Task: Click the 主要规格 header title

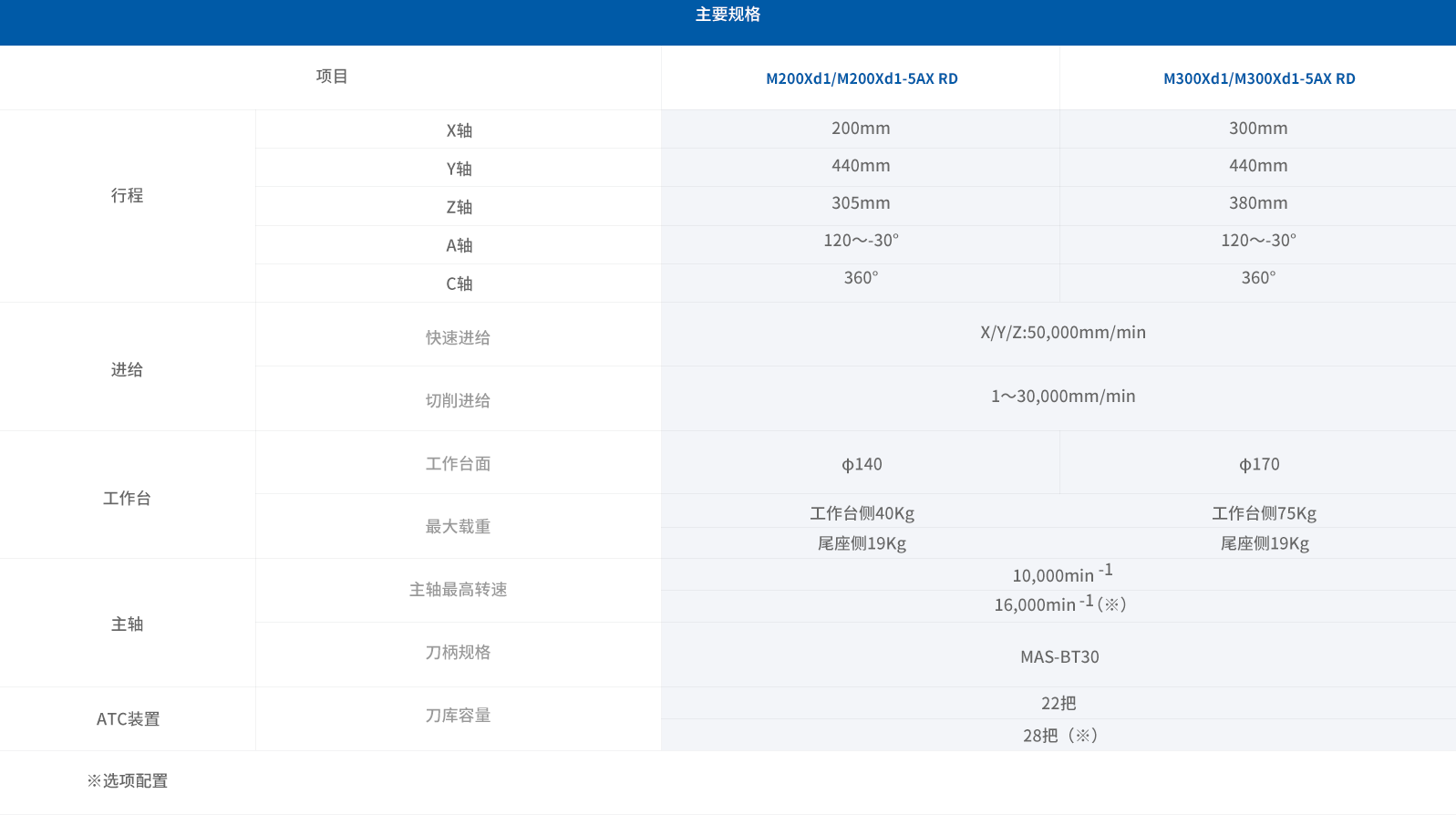Action: click(728, 15)
